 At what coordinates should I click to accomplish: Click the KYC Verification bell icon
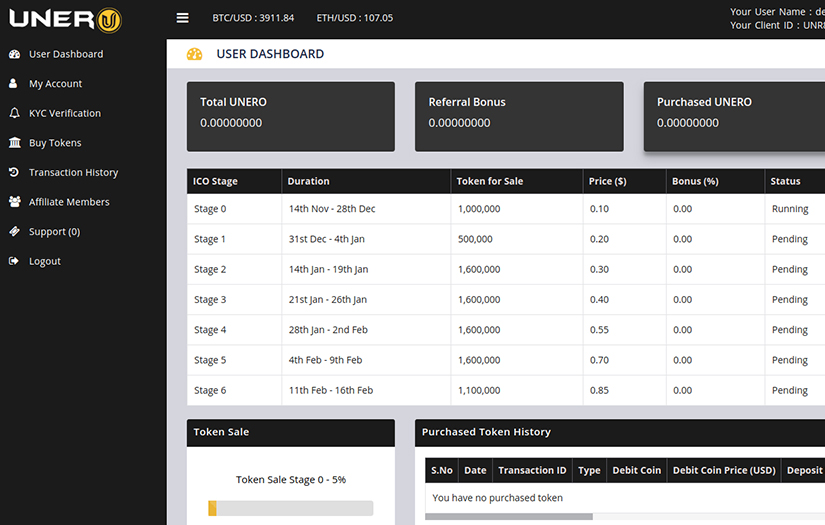click(x=15, y=113)
